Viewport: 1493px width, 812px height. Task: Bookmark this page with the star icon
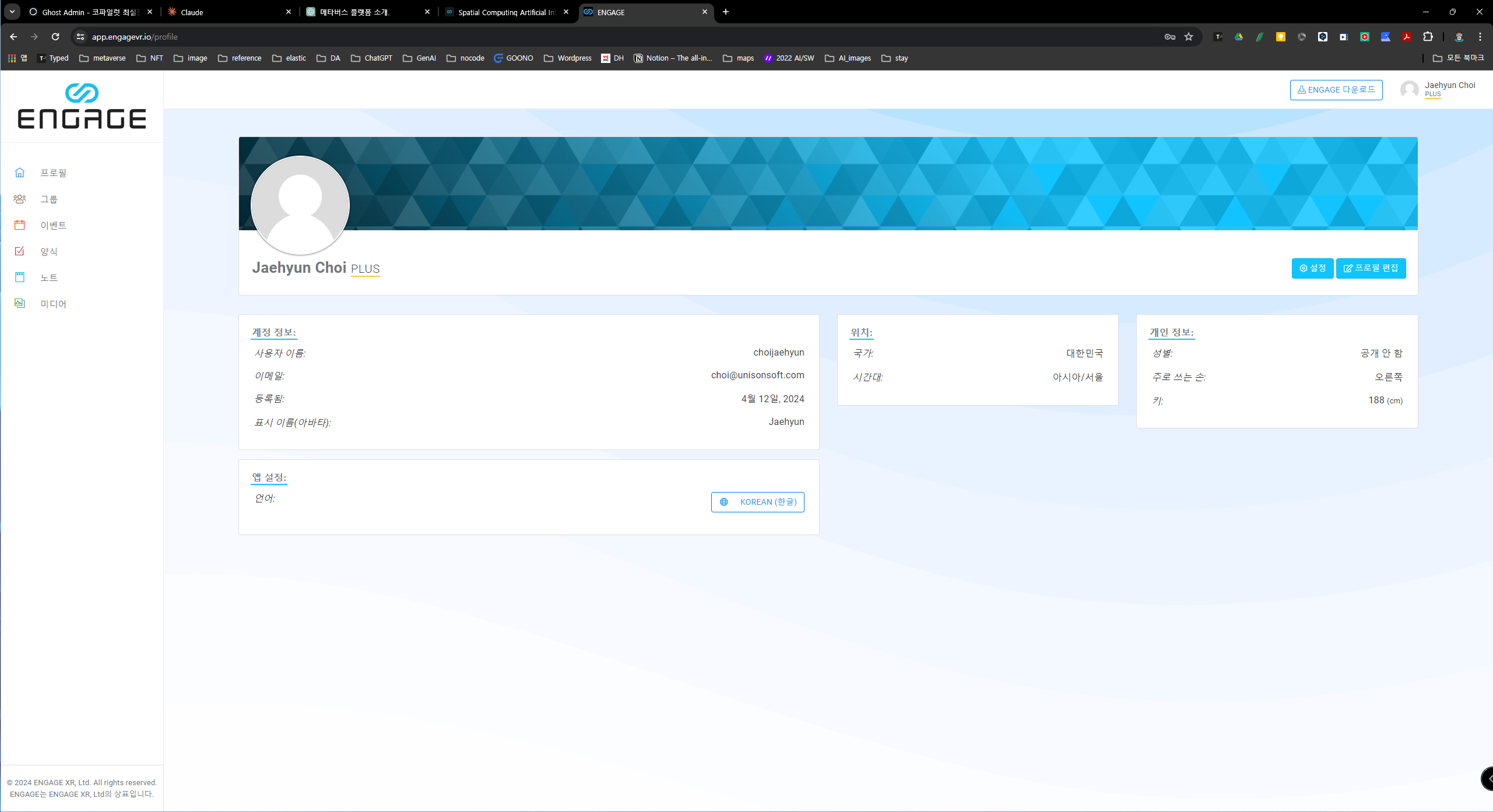point(1189,37)
